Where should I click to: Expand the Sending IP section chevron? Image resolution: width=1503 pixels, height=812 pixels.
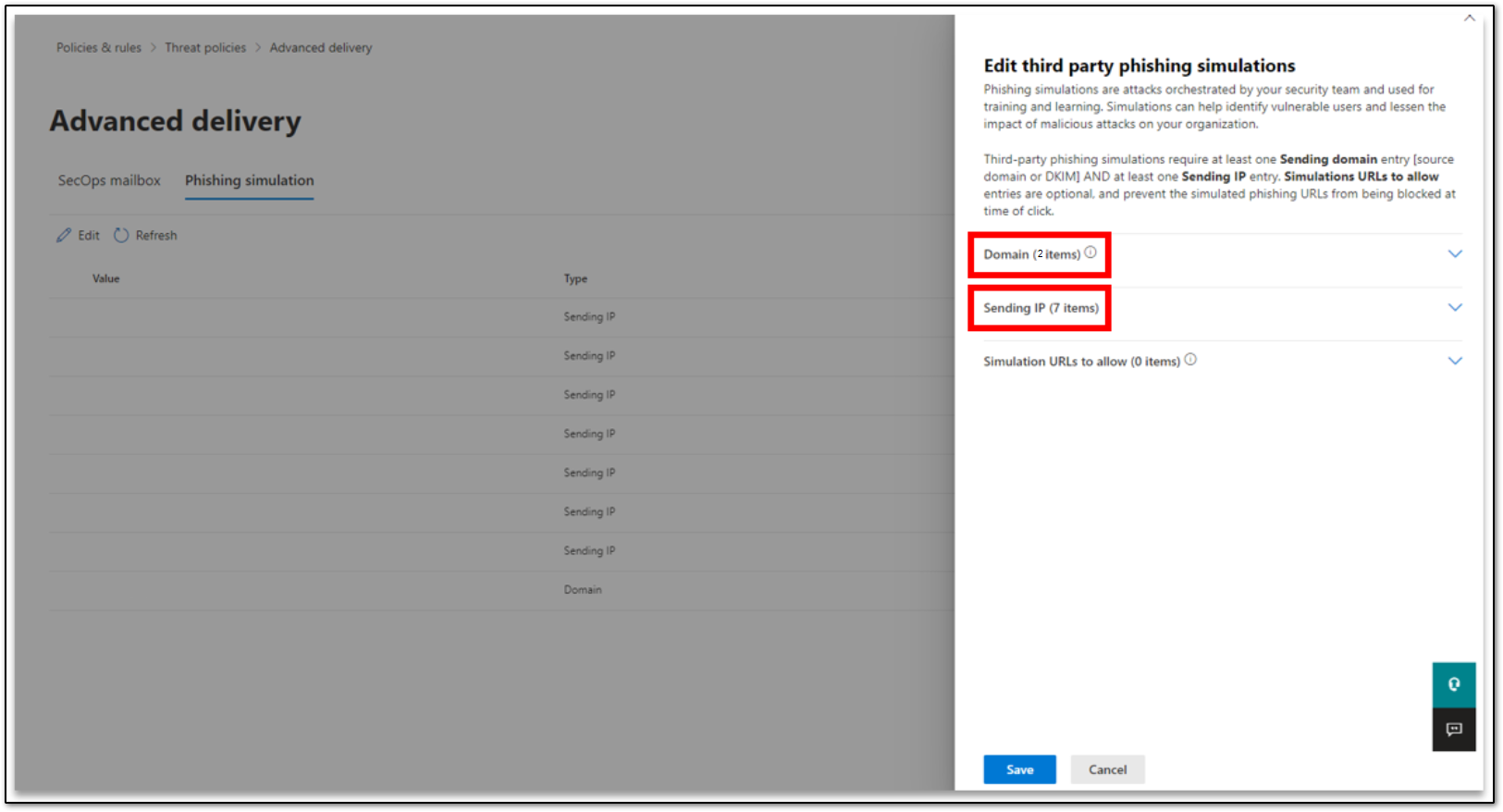click(1455, 307)
